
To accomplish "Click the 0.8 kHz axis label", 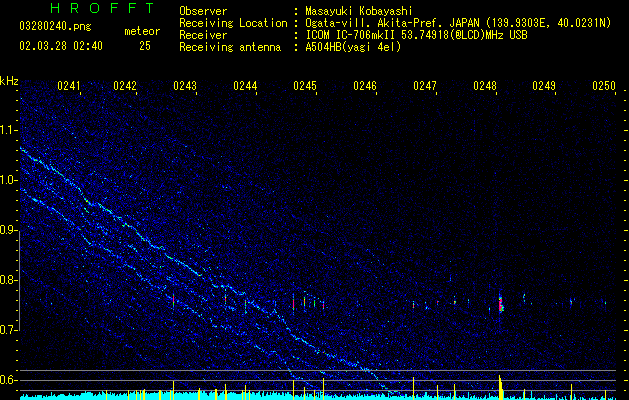I will pos(9,280).
